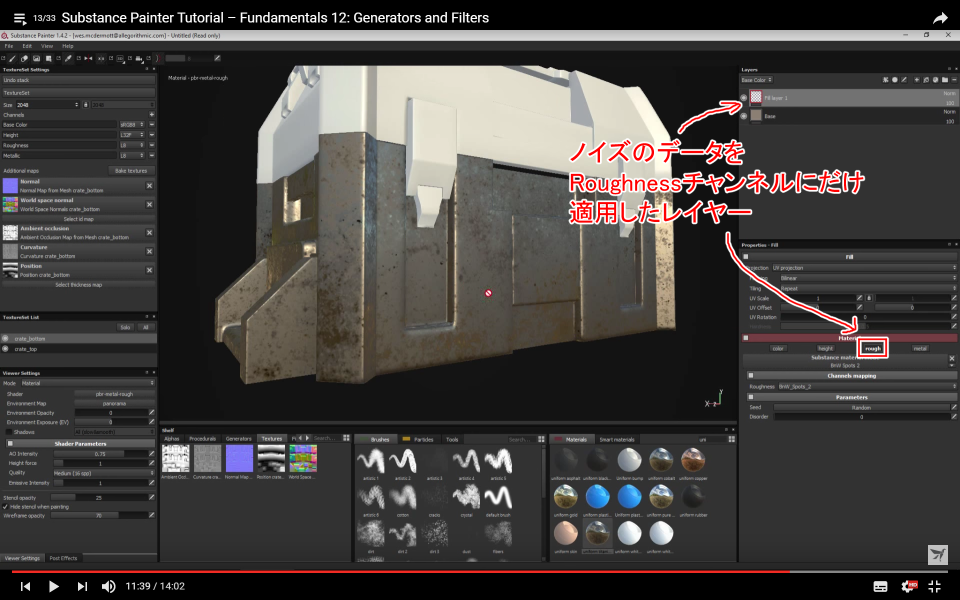Open the Tiling Repeat dropdown

(868, 288)
